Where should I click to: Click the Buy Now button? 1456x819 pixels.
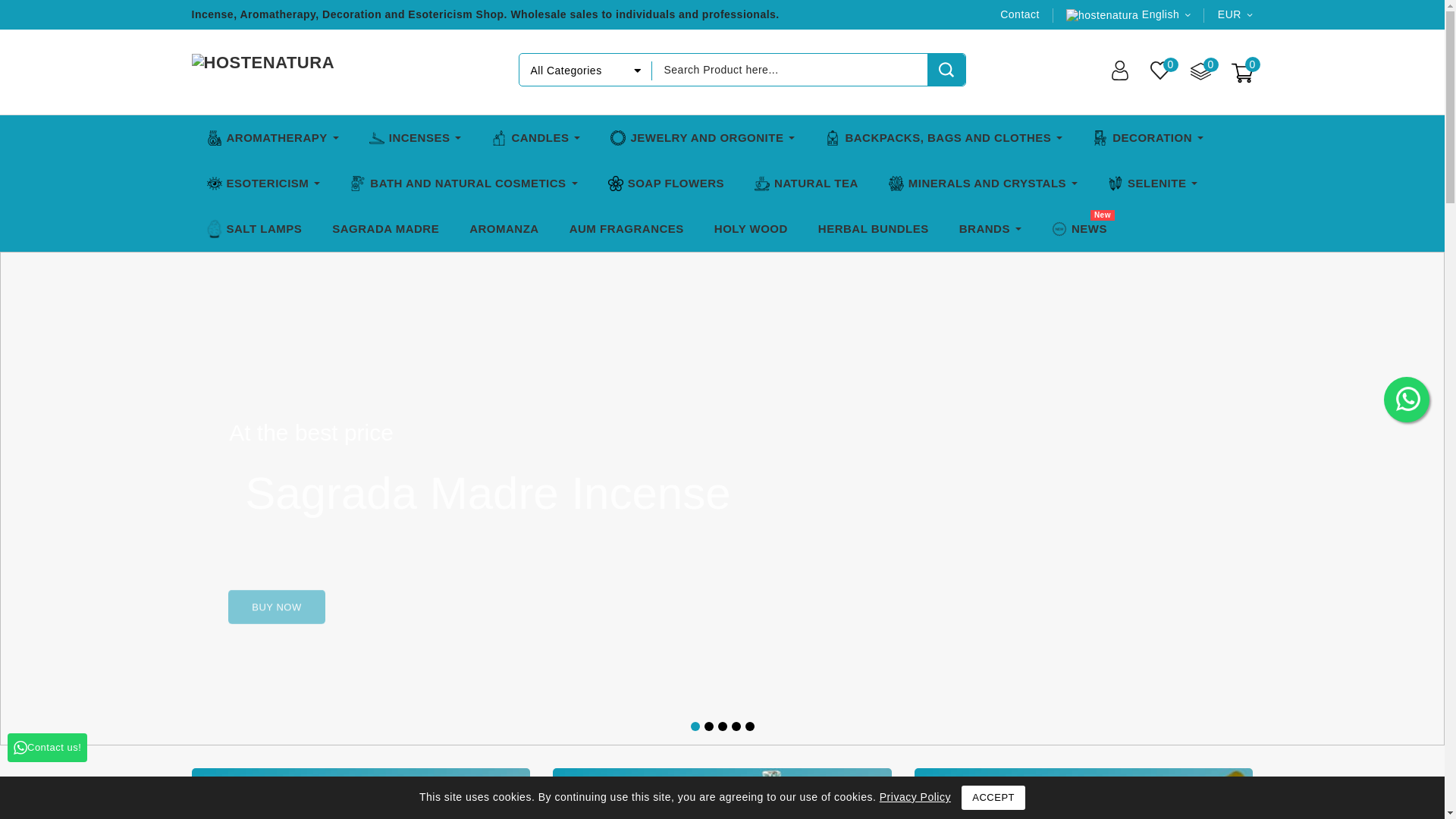pos(276,607)
